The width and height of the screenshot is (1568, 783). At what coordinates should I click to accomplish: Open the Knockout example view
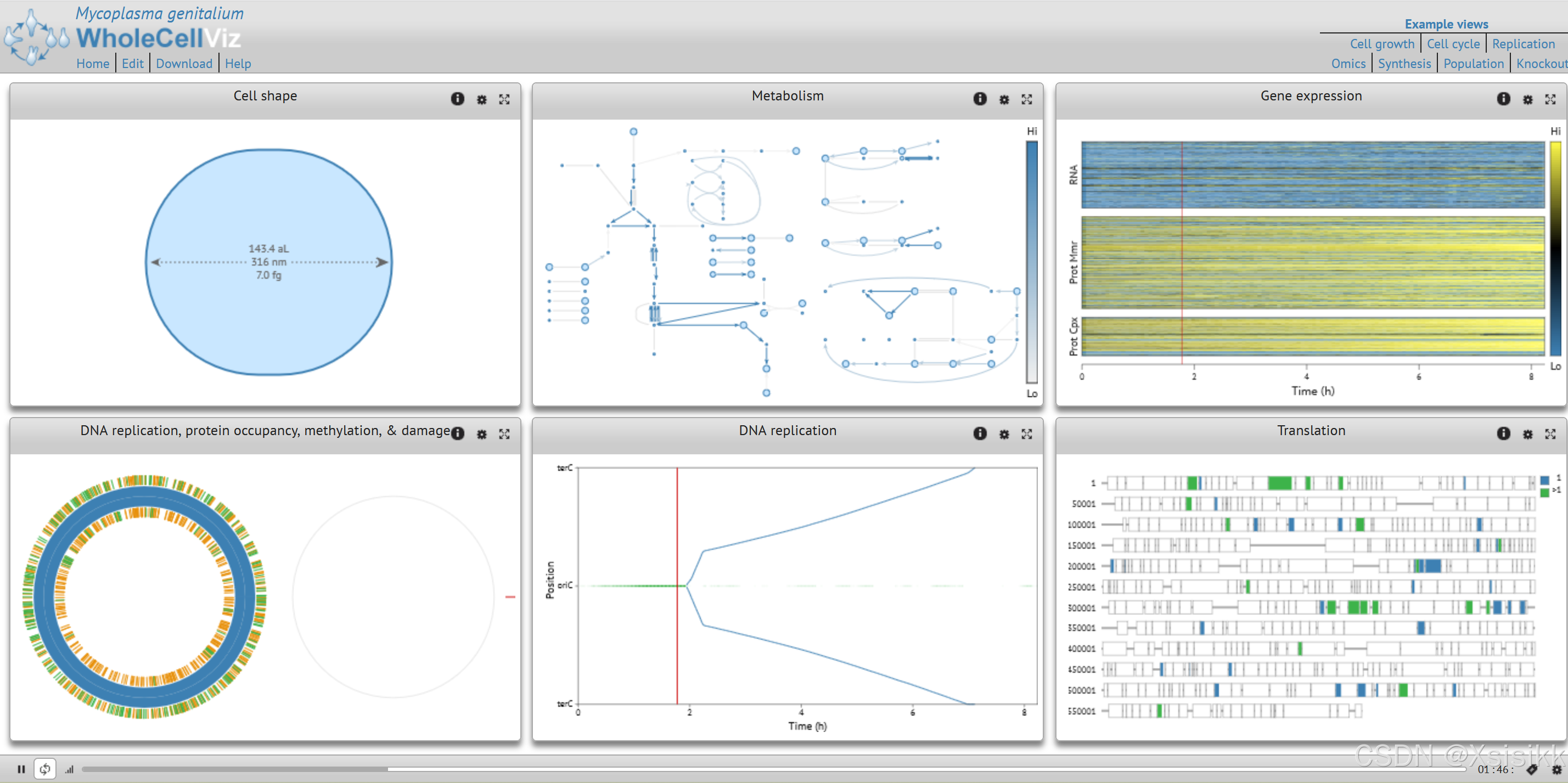pos(1541,63)
